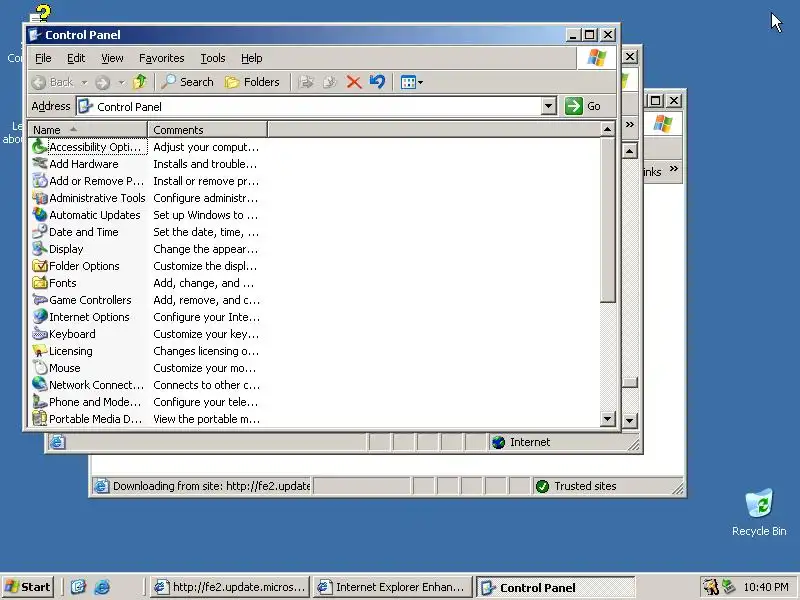Viewport: 800px width, 600px height.
Task: Open the Fonts folder icon
Action: 39,283
